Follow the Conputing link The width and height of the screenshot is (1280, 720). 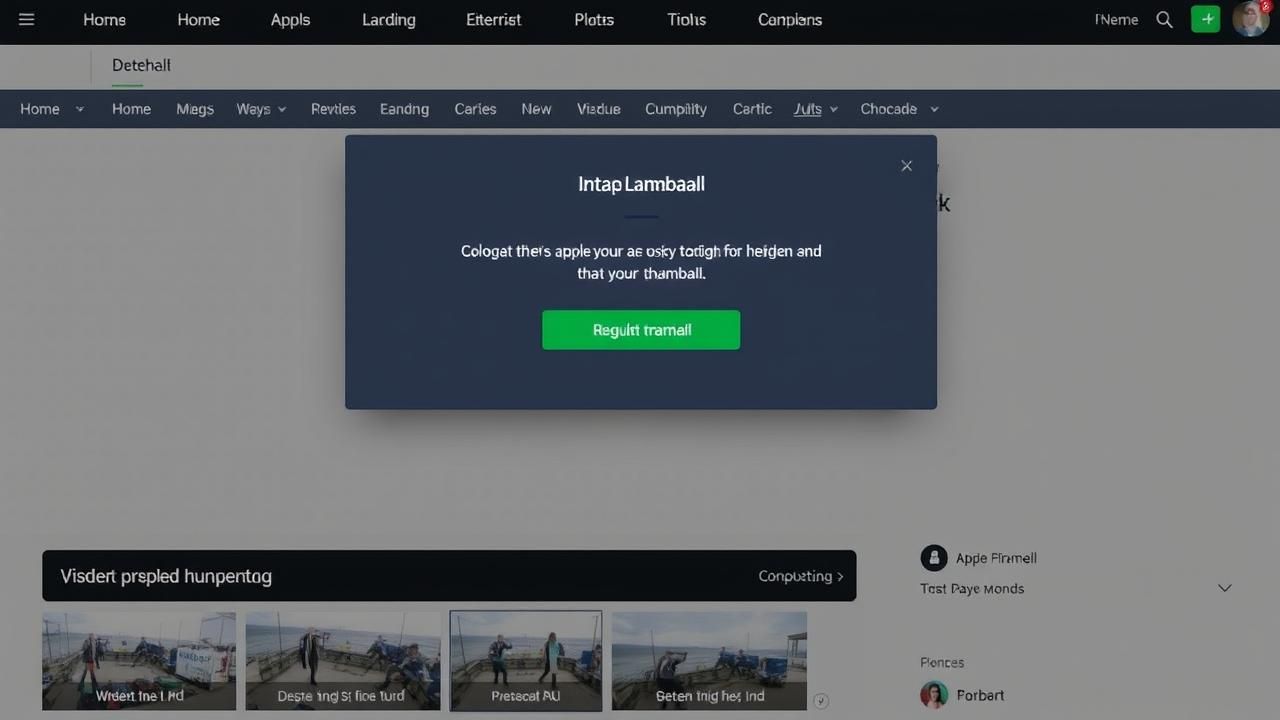(x=800, y=576)
